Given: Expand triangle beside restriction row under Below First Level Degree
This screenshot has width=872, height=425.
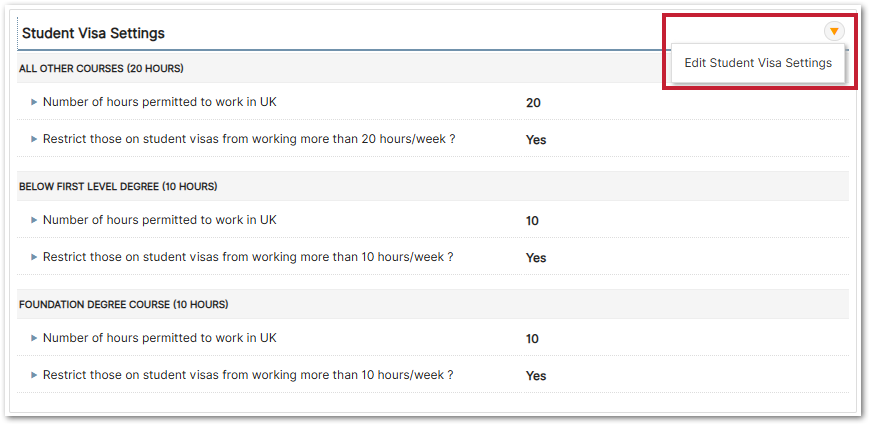Looking at the screenshot, I should [34, 257].
